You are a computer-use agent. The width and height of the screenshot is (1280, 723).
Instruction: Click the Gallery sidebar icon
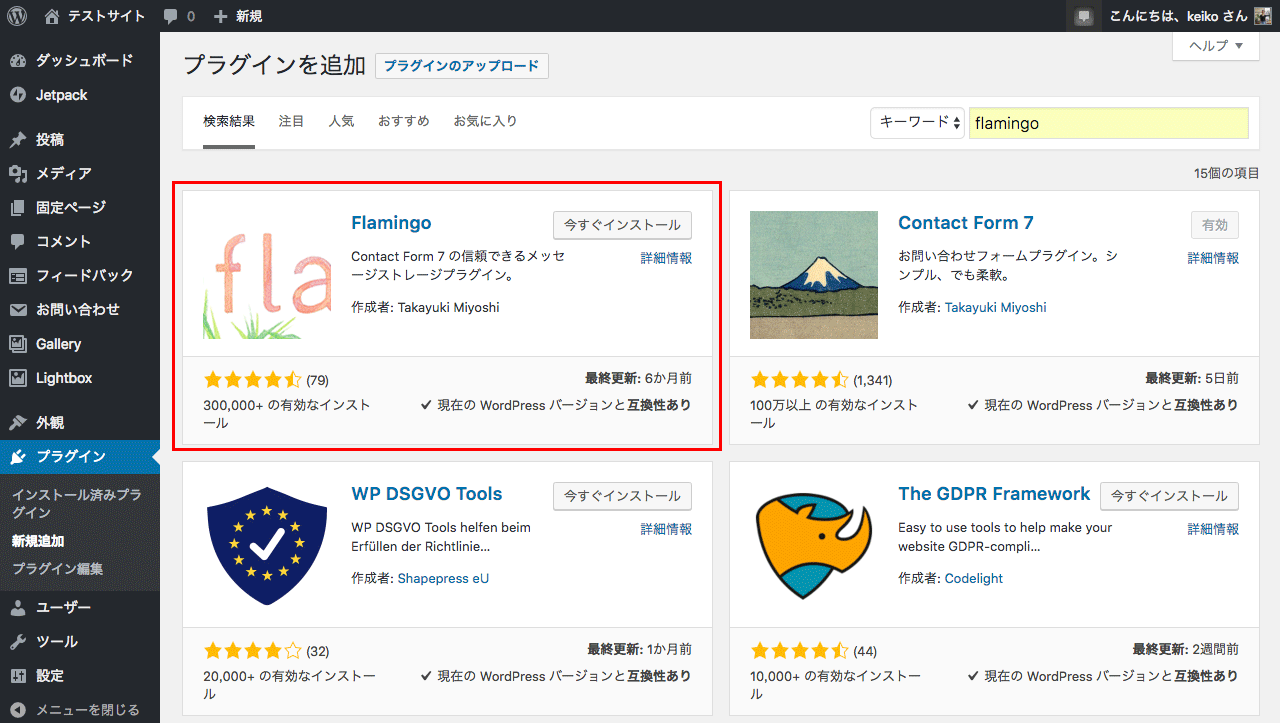(18, 344)
